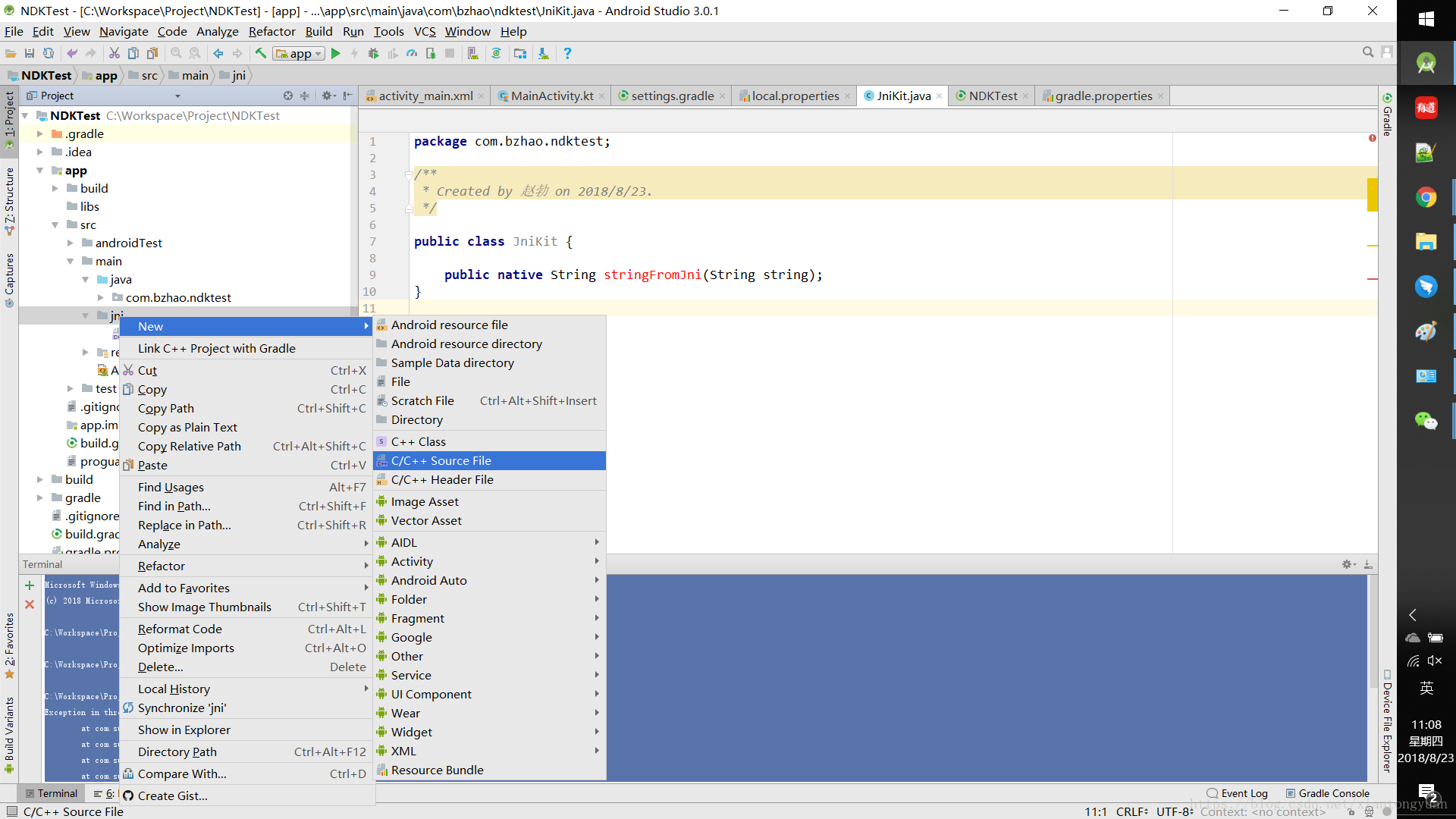Select C++ Class in New submenu
The height and width of the screenshot is (819, 1456).
point(490,441)
